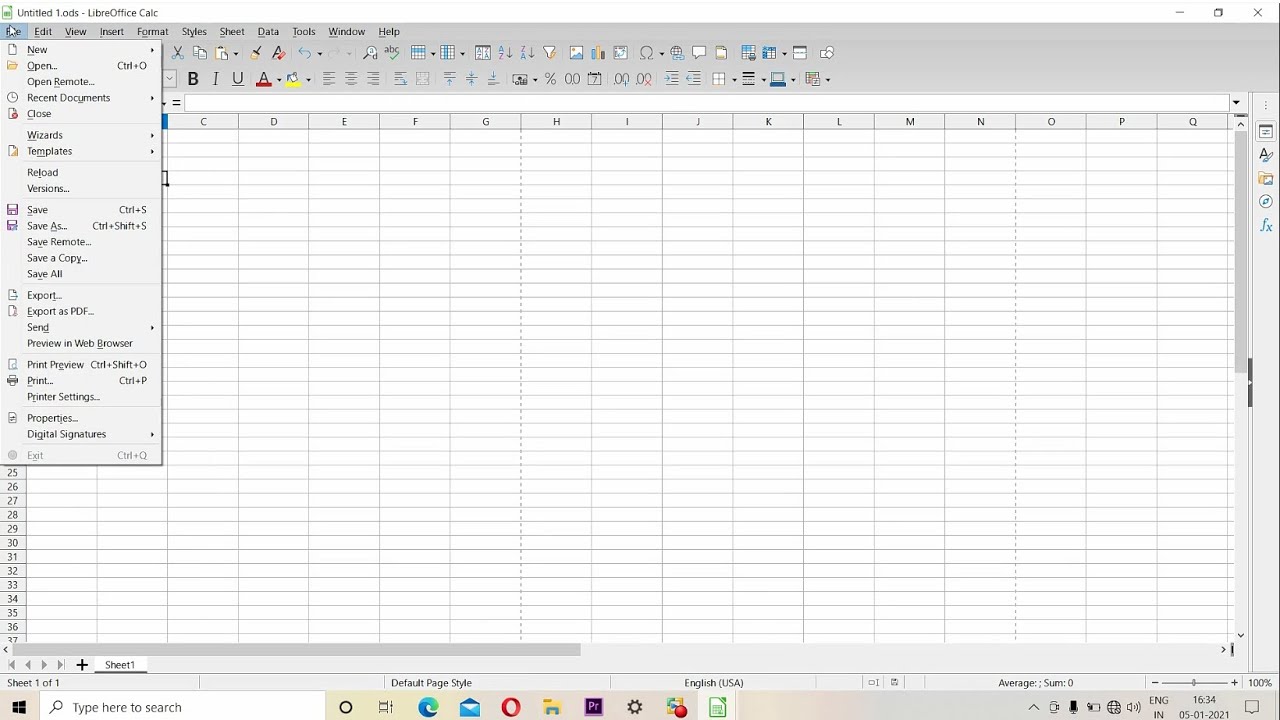Image resolution: width=1280 pixels, height=720 pixels.
Task: Choose Export as PDF... menu entry
Action: coord(60,311)
